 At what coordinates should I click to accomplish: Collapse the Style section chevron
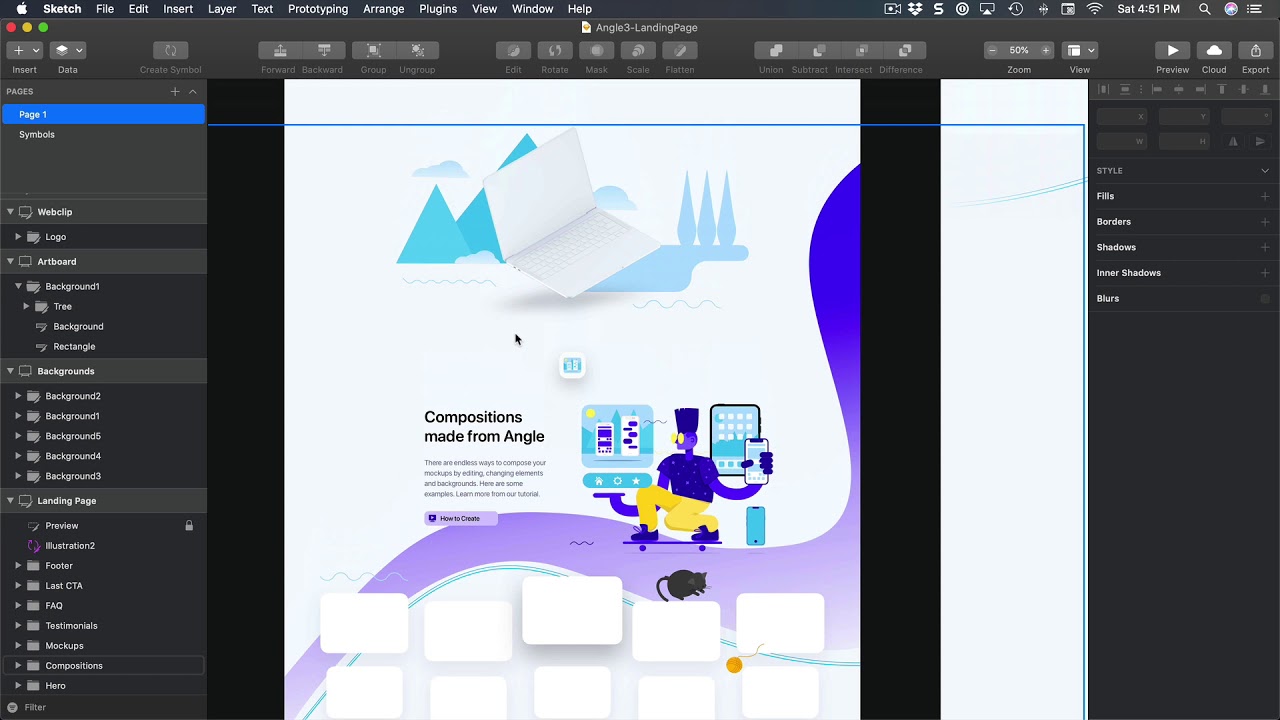(1265, 171)
